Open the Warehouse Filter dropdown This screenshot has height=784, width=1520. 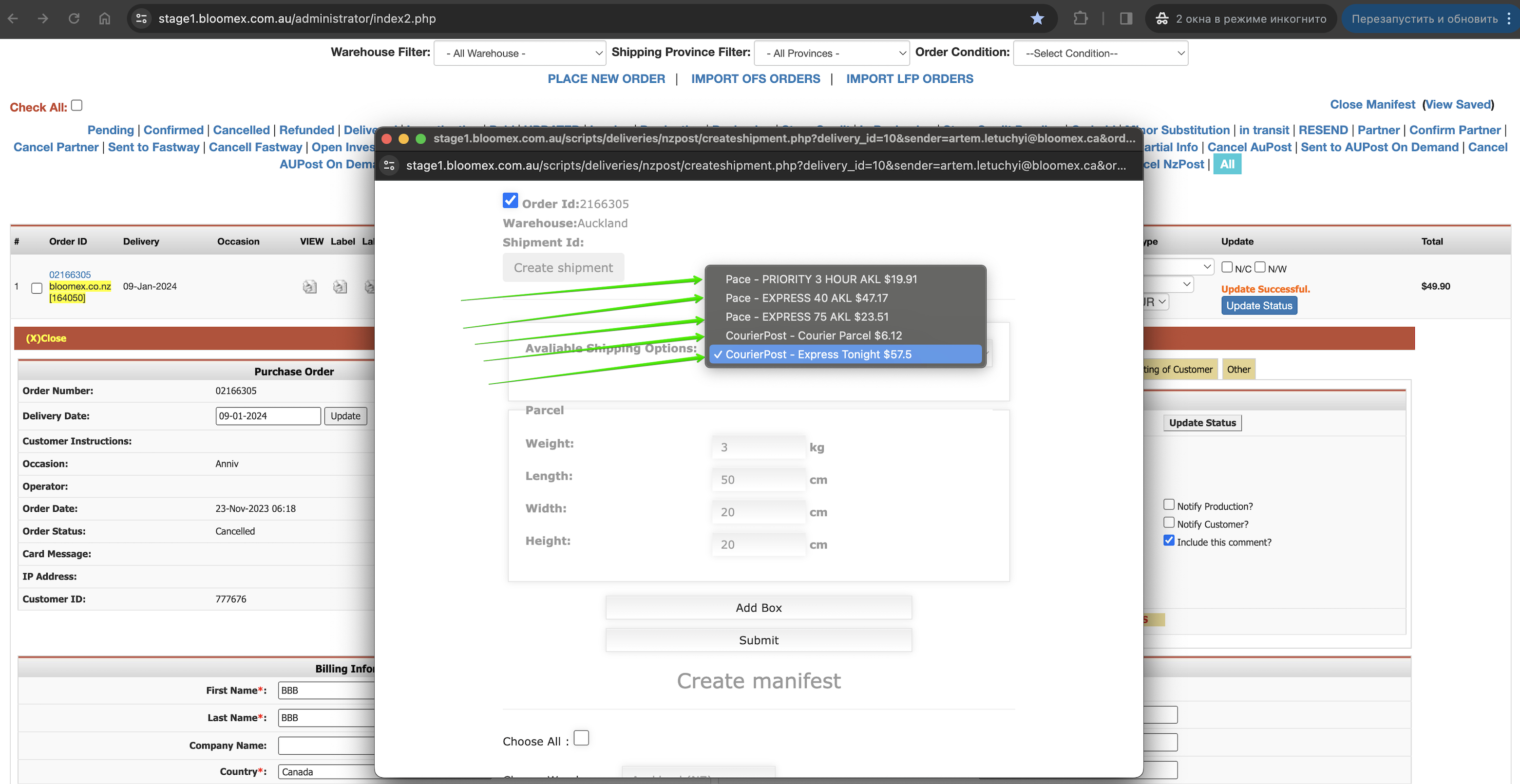coord(519,53)
